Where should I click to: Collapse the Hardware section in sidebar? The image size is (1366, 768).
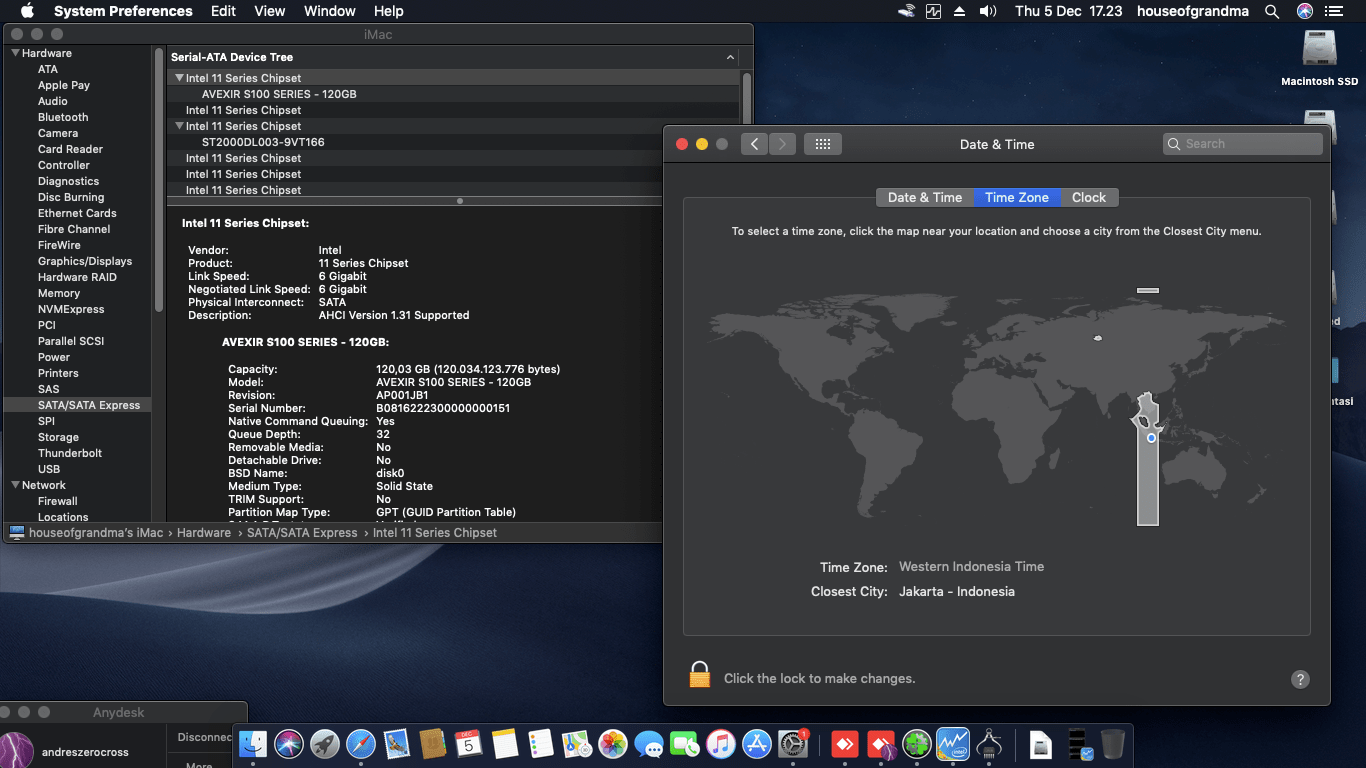coord(15,53)
